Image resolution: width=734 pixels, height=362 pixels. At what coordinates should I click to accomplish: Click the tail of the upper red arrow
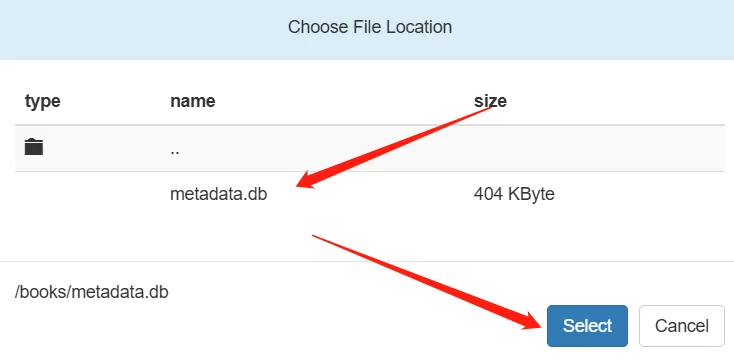[490, 108]
